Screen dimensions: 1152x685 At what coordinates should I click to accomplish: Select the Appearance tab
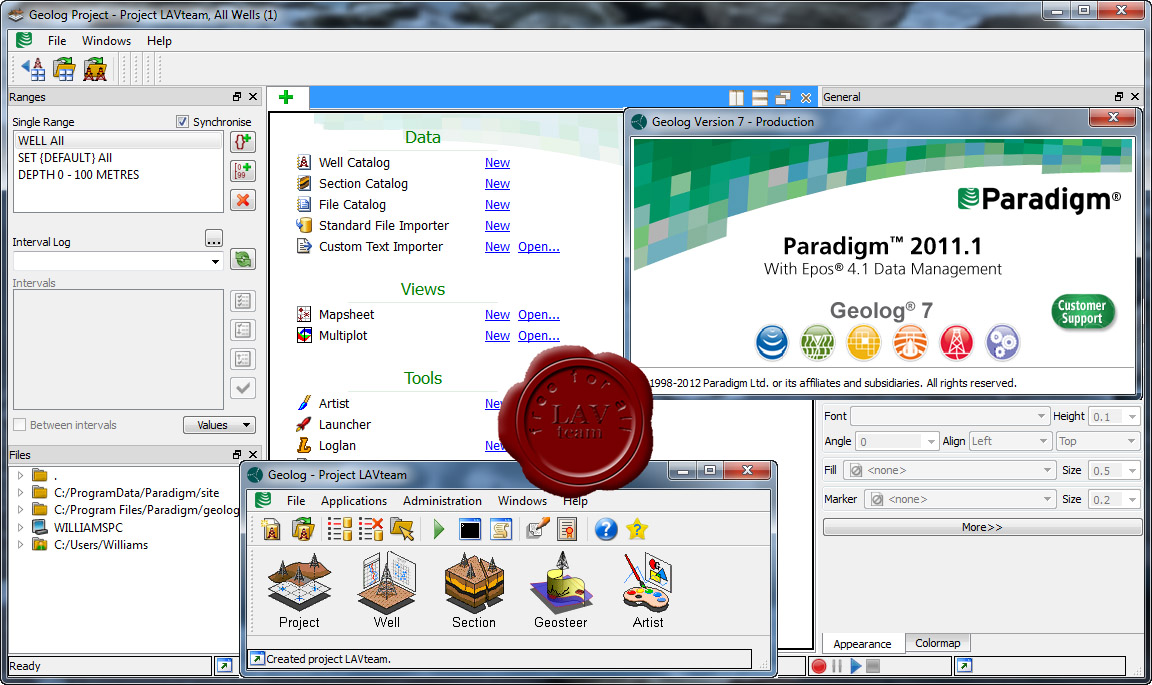862,644
